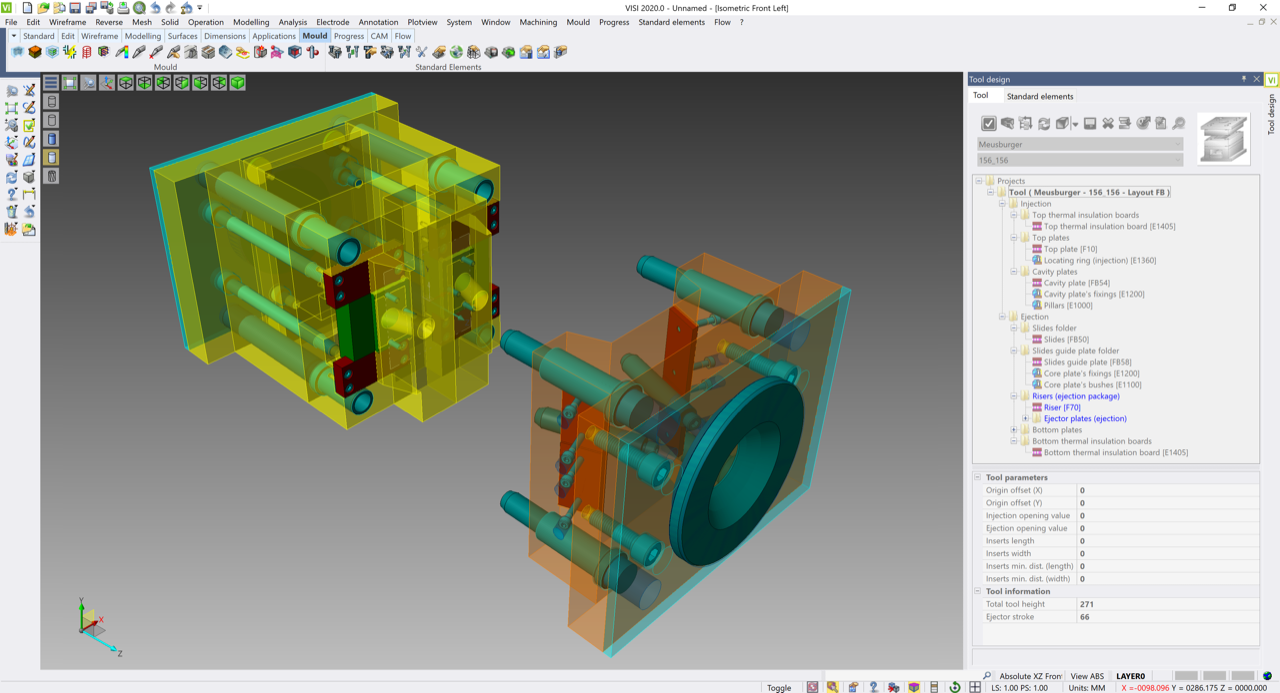Image resolution: width=1280 pixels, height=693 pixels.
Task: Click the checkmark icon in Tool design toolbar
Action: click(989, 124)
